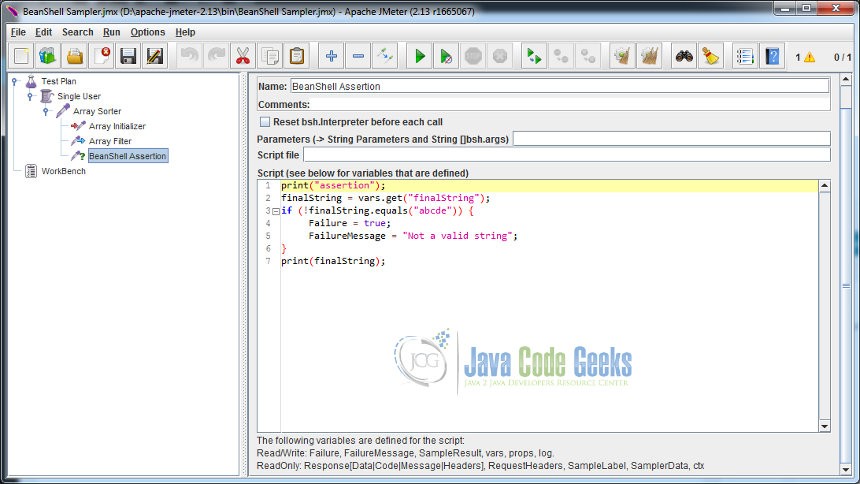Click the Name input field

click(x=559, y=86)
